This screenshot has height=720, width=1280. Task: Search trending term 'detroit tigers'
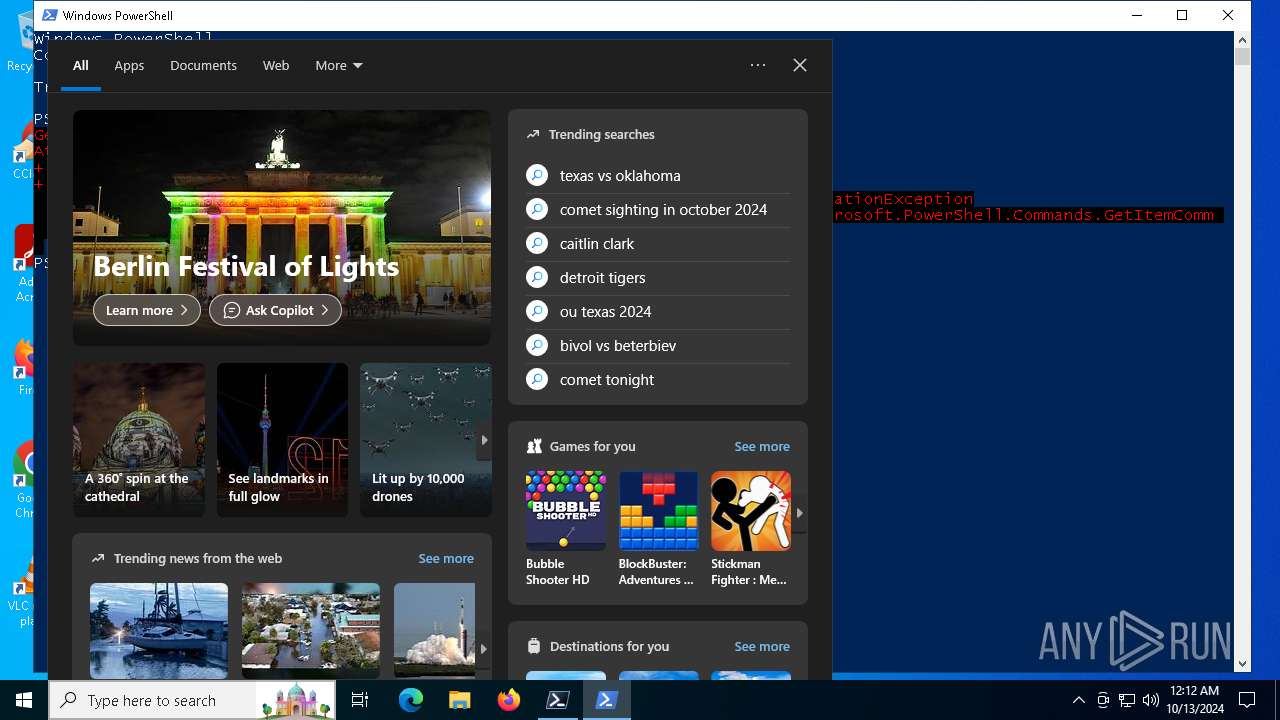[658, 277]
